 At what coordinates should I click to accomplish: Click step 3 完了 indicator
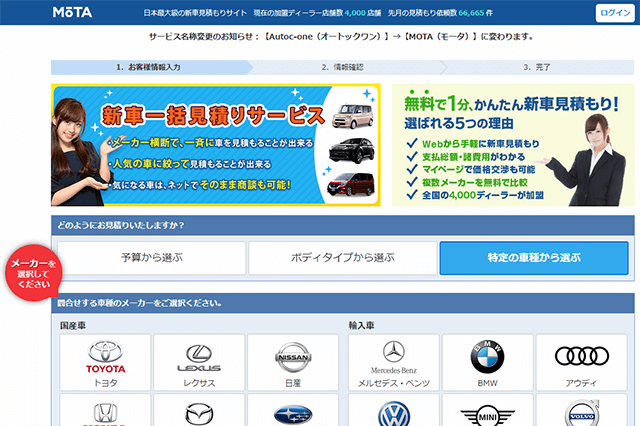tap(537, 67)
